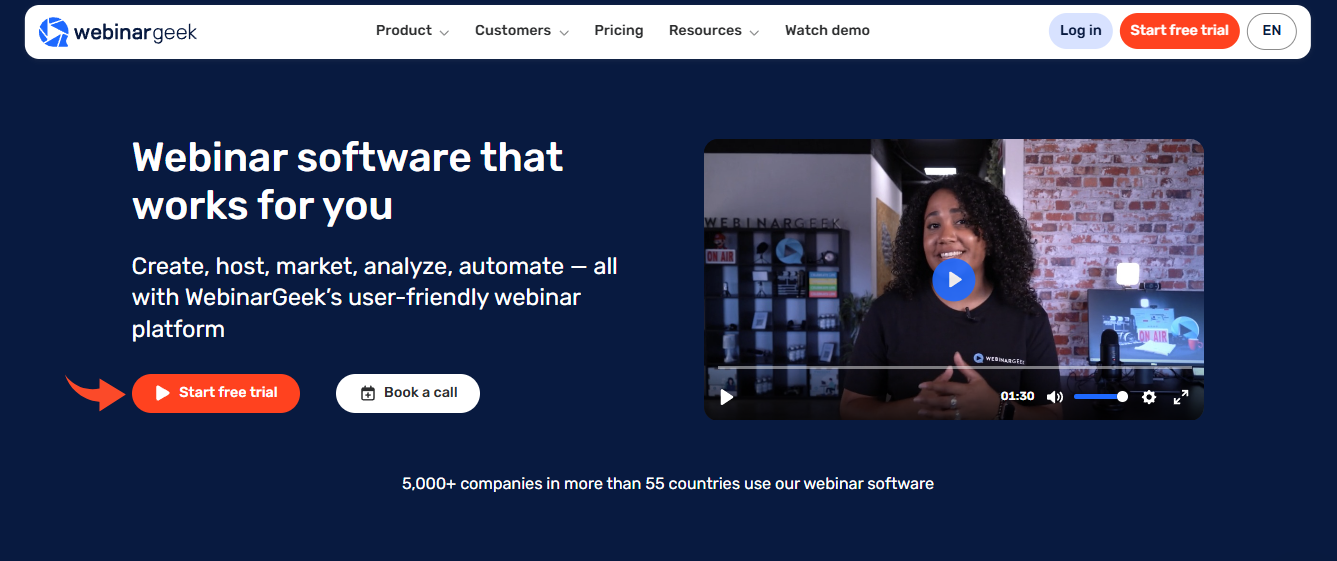Adjust the video volume slider
The image size is (1337, 561).
(x=1101, y=397)
